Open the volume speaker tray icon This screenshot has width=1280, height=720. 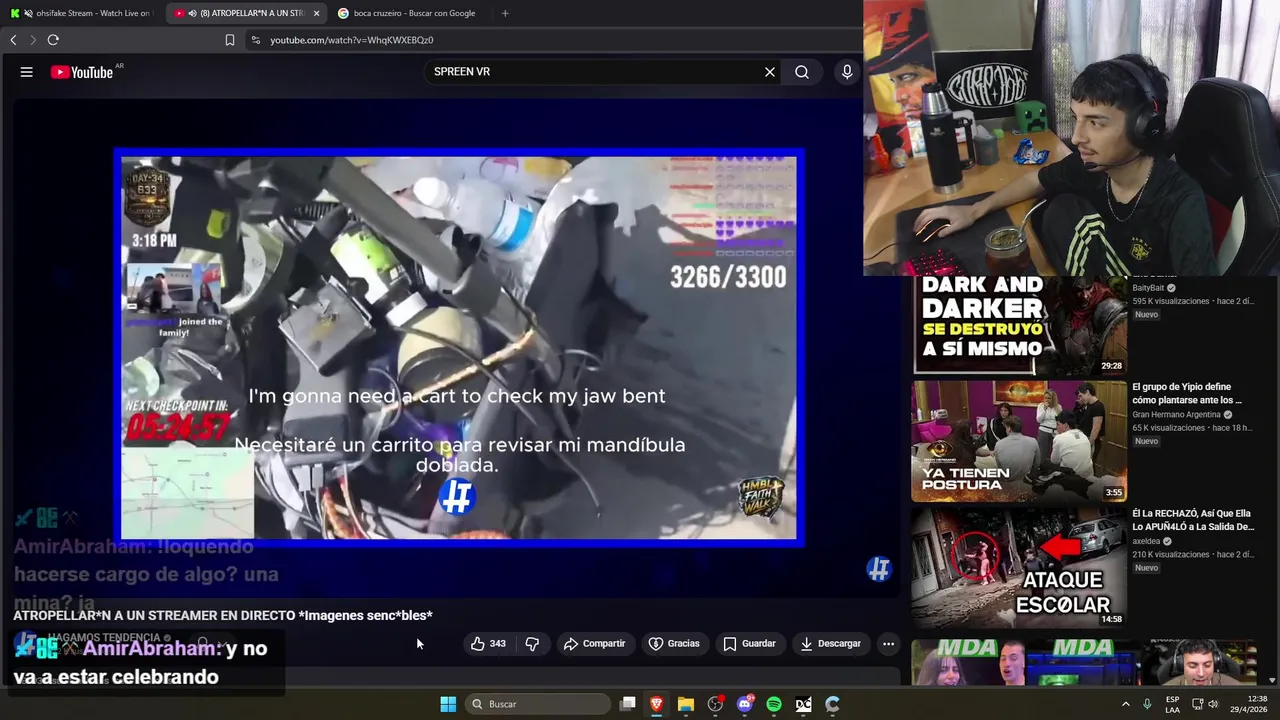pyautogui.click(x=1213, y=704)
